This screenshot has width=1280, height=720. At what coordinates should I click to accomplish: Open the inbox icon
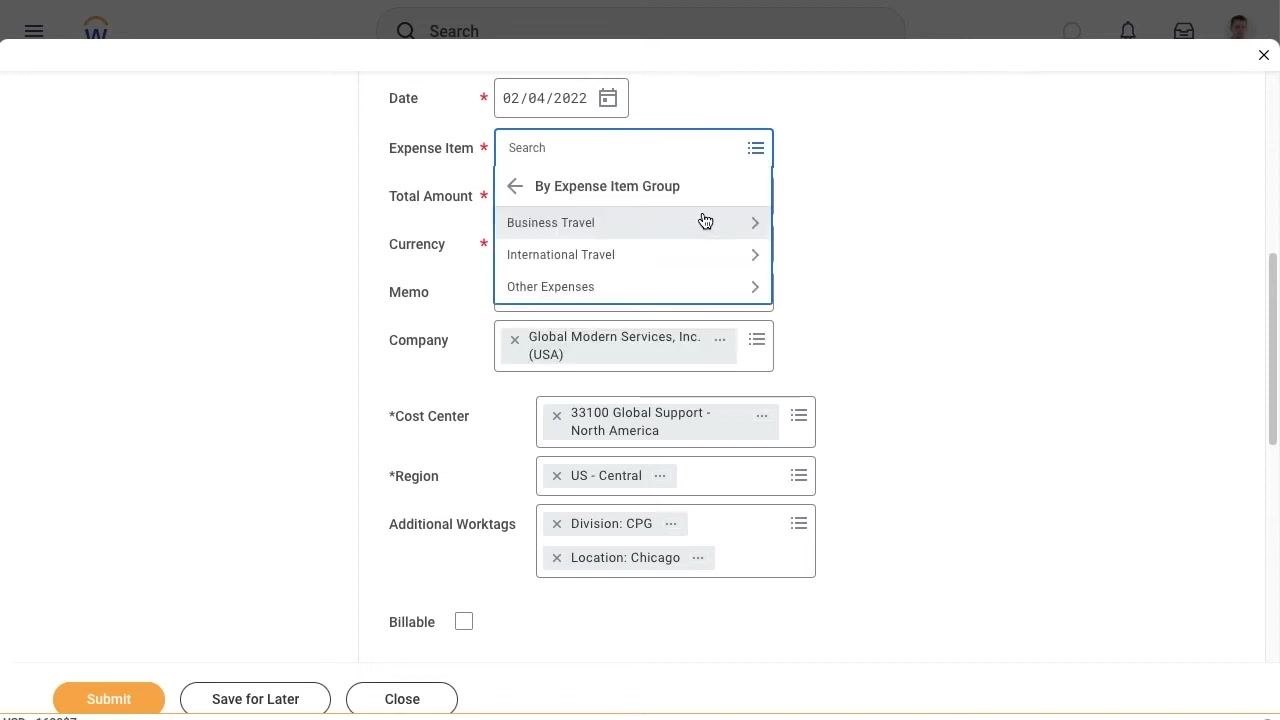1184,31
